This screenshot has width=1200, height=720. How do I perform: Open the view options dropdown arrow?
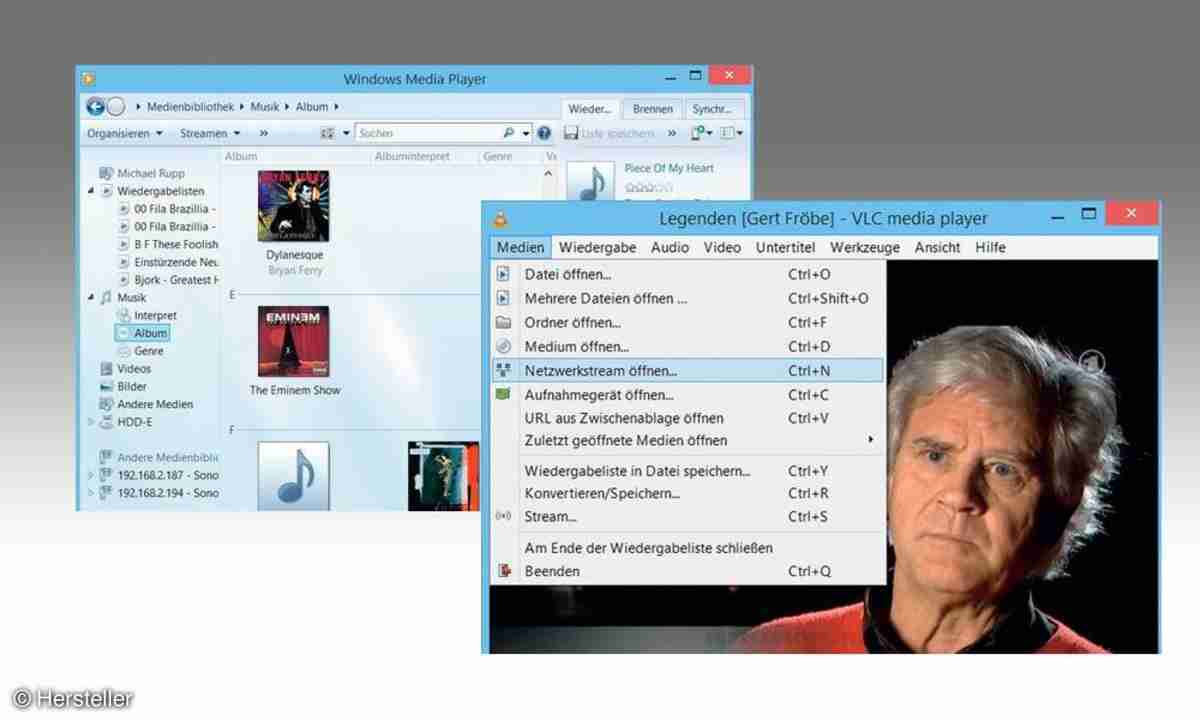coord(346,133)
